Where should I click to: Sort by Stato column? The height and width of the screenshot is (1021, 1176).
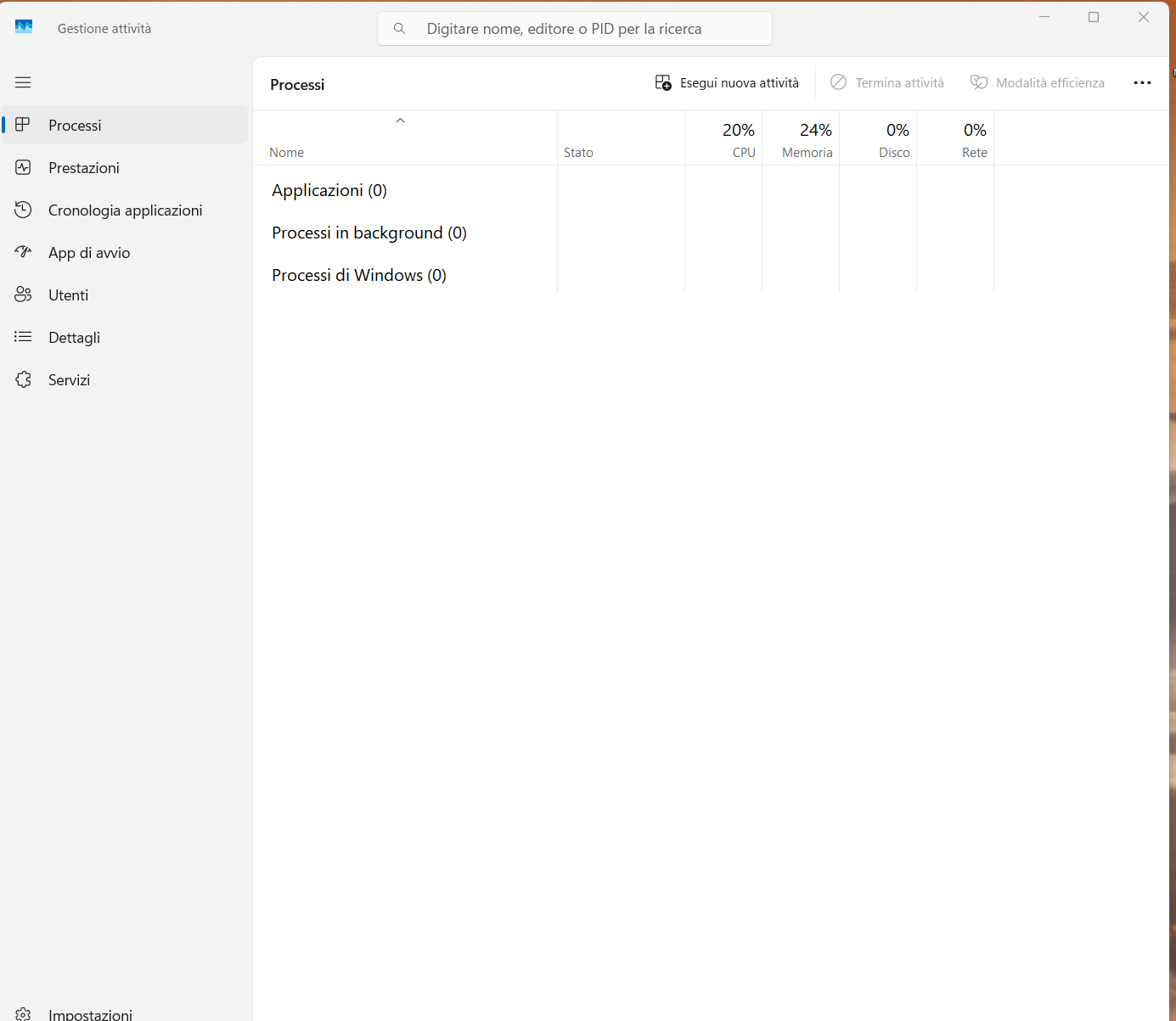621,138
